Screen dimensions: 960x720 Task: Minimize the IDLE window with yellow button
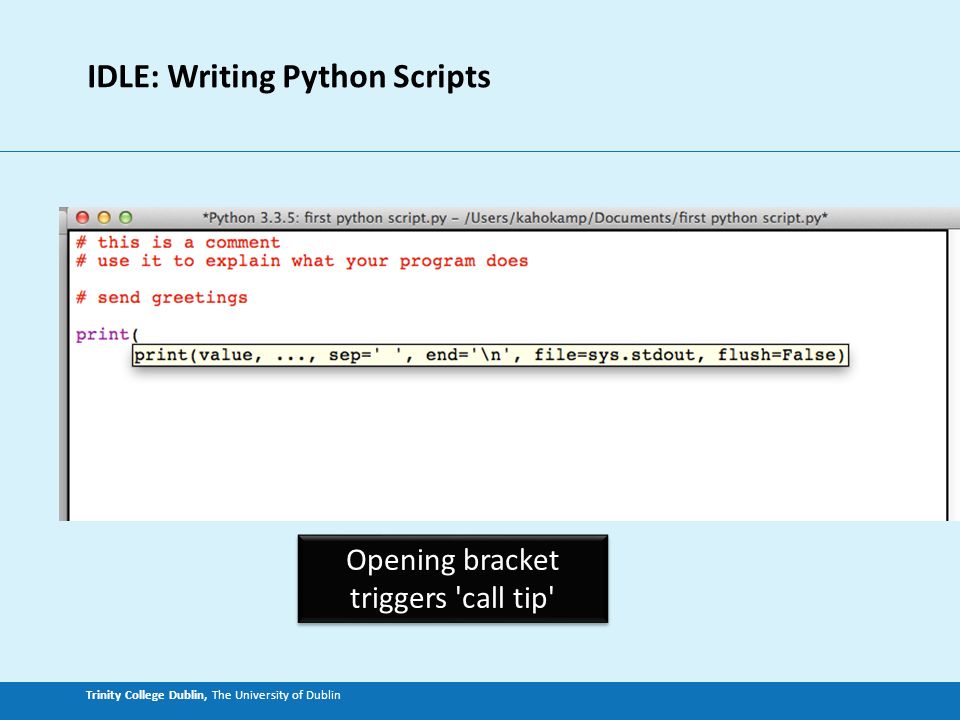tap(104, 217)
